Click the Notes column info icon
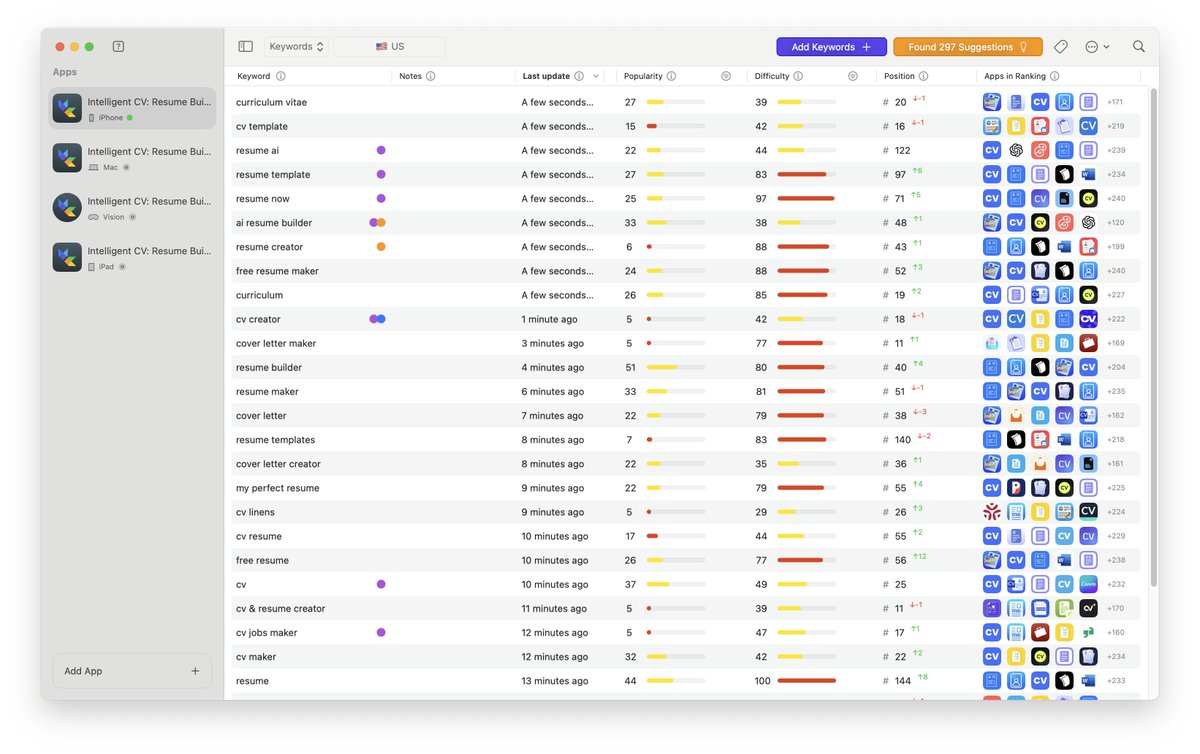Image resolution: width=1200 pixels, height=754 pixels. [432, 75]
